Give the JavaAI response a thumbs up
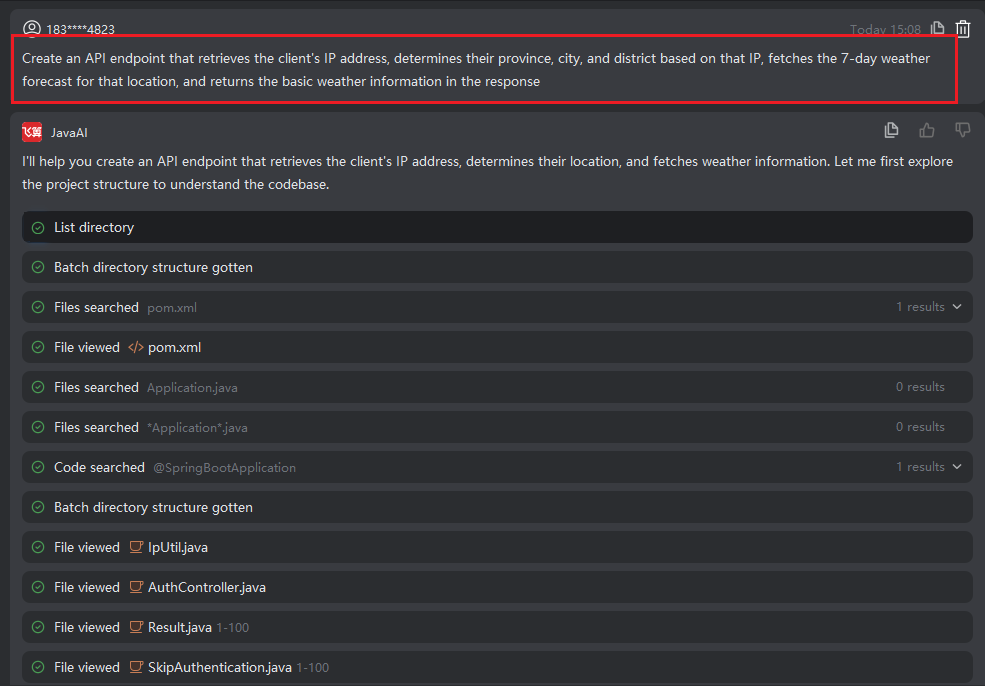985x686 pixels. coord(927,130)
